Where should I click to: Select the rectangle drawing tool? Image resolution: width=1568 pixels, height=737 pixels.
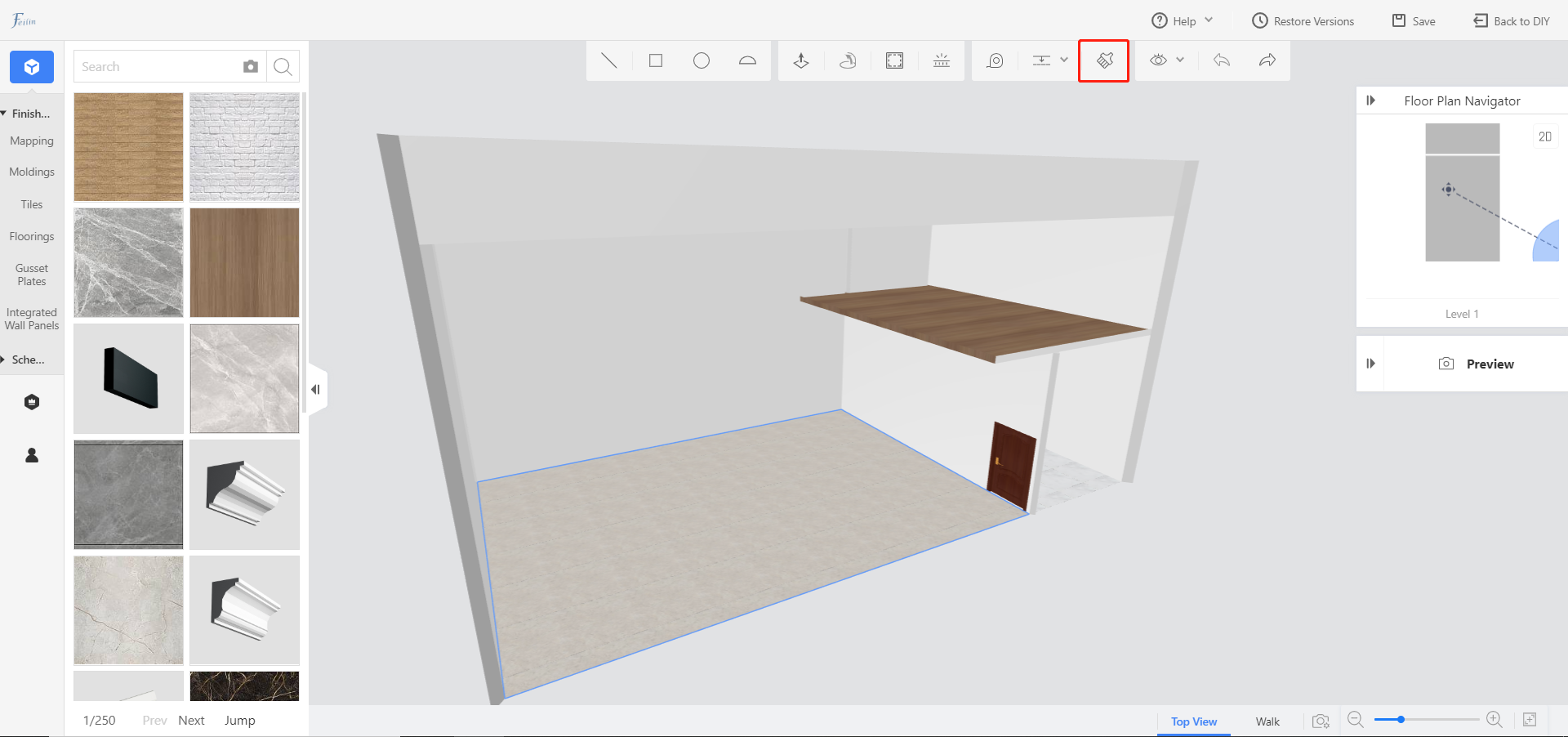656,60
